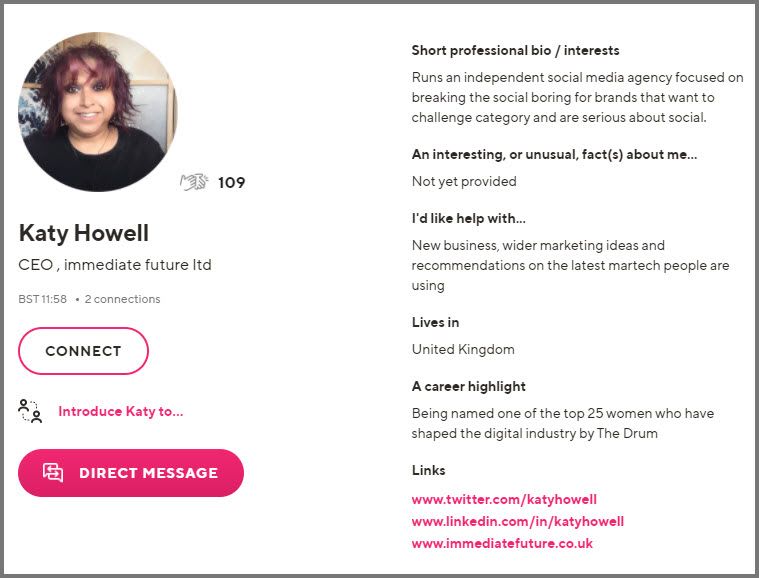Viewport: 759px width, 578px height.
Task: Click the "A career highlight" heading
Action: (x=469, y=386)
